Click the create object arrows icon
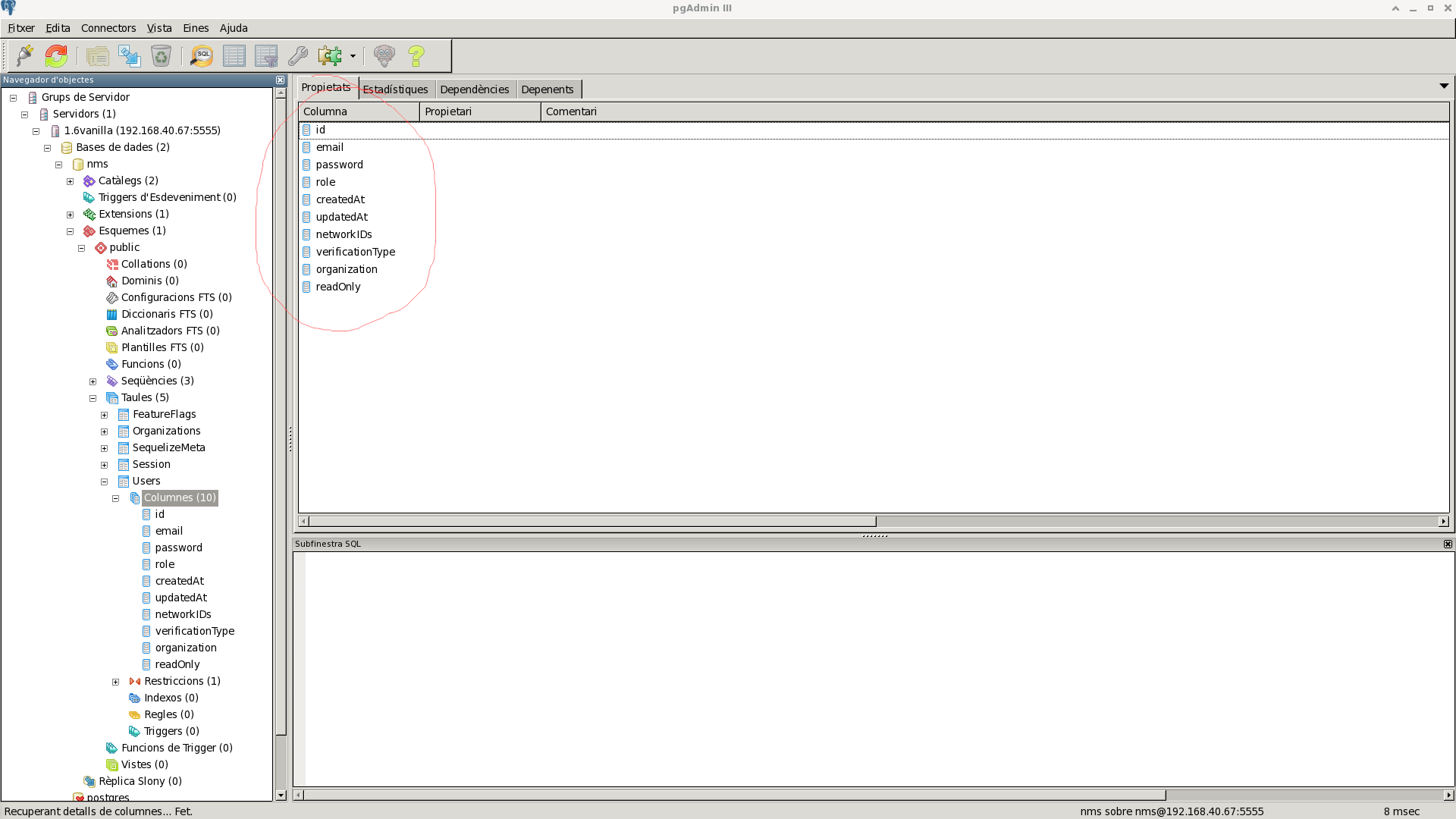The height and width of the screenshot is (819, 1456). point(130,56)
